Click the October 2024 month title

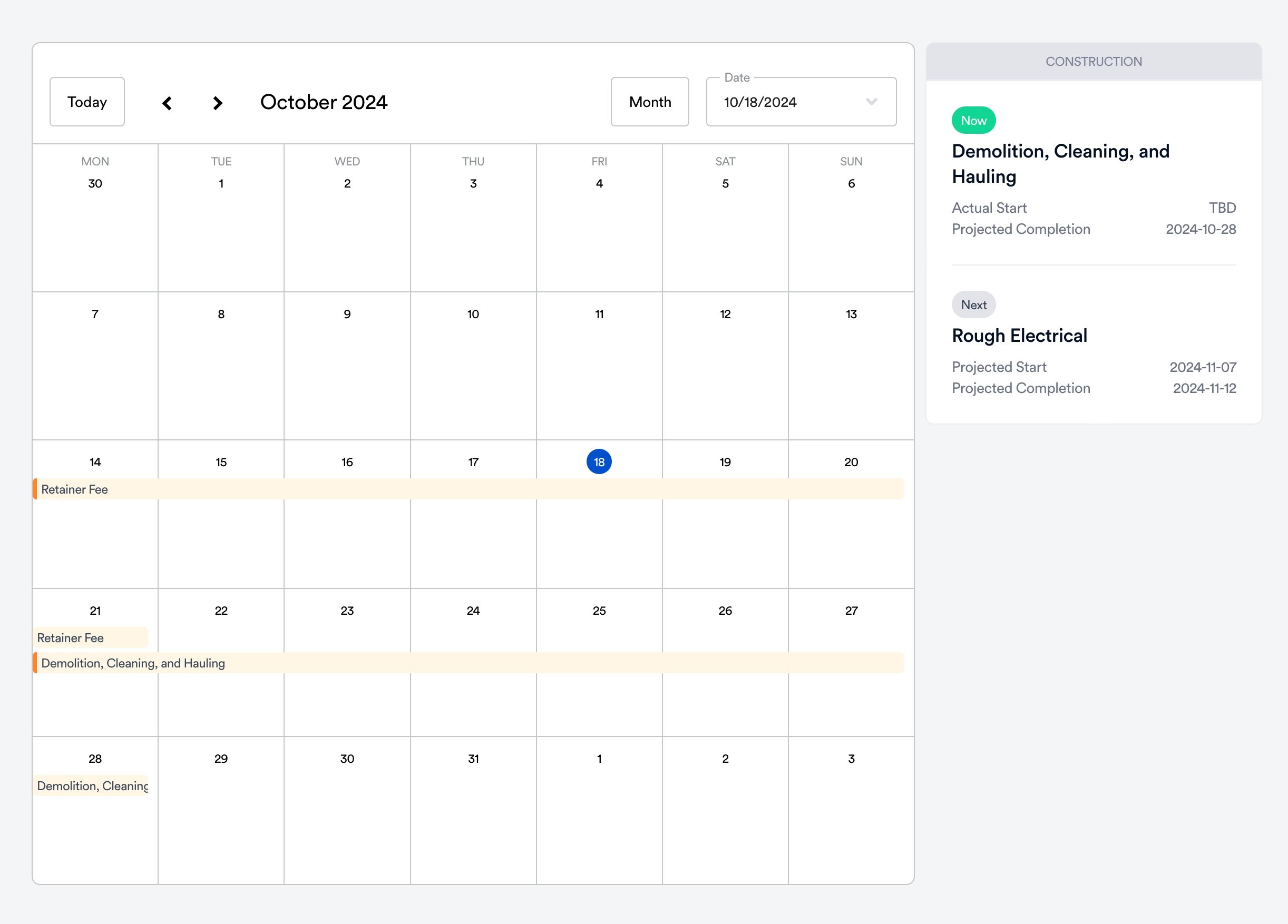point(324,102)
